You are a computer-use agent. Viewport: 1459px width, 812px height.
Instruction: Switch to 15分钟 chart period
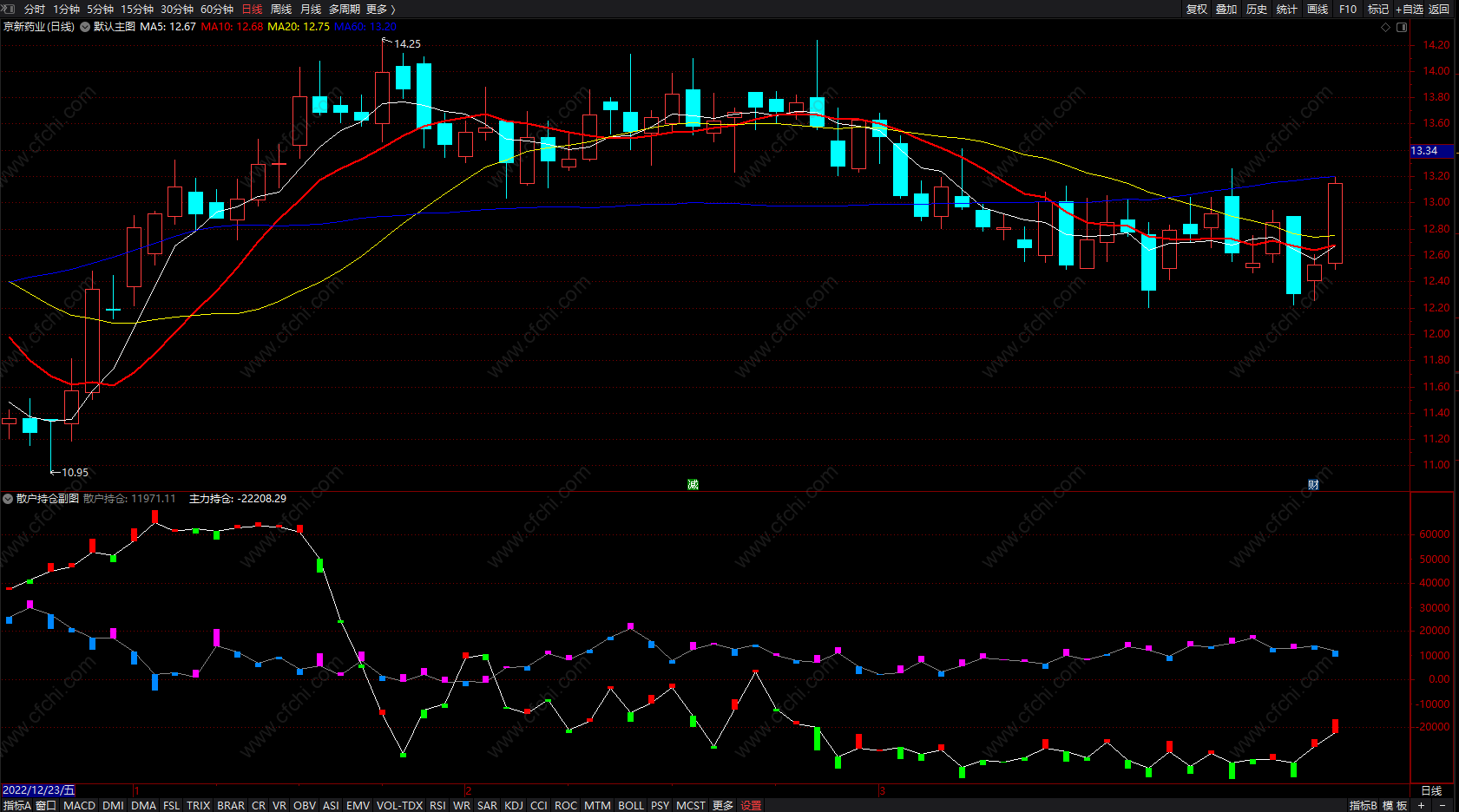[137, 9]
